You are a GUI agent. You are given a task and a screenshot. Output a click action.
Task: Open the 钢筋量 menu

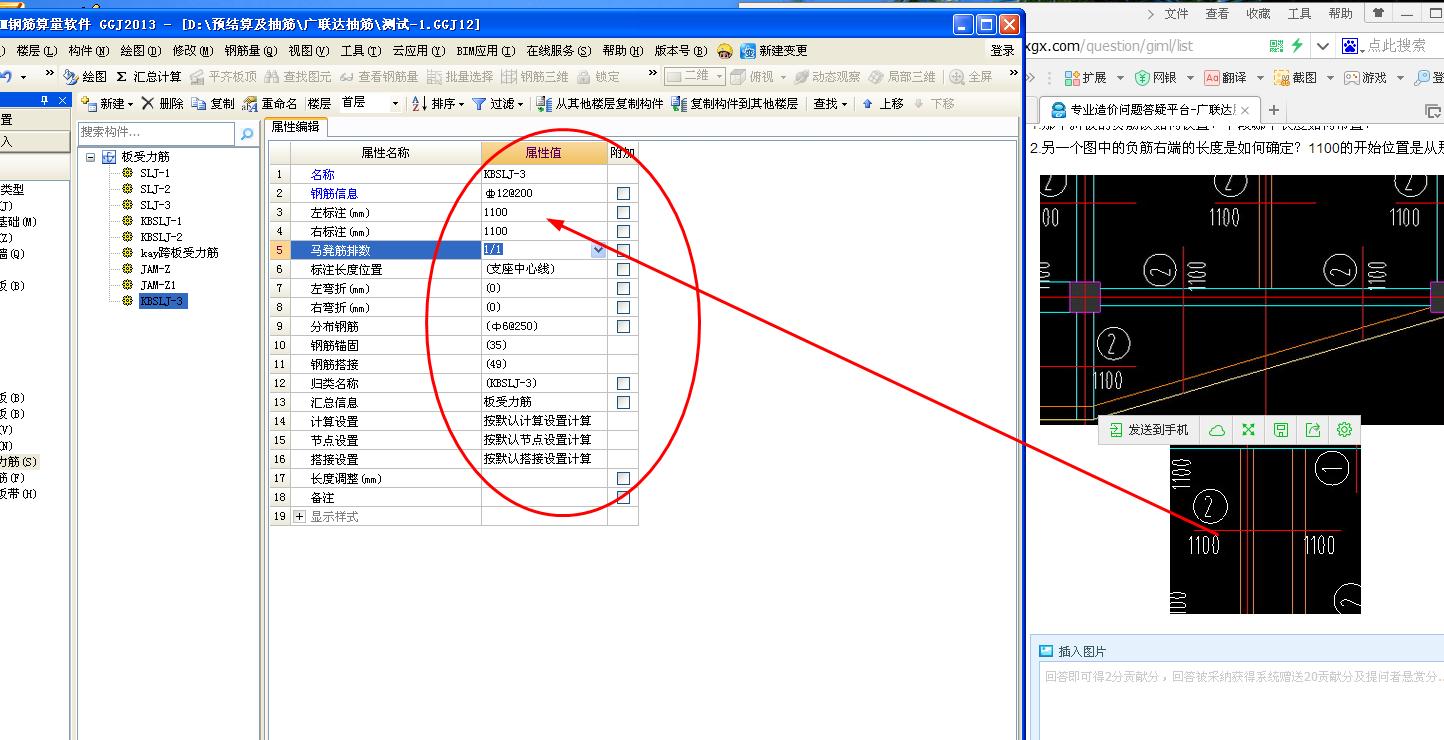coord(250,51)
